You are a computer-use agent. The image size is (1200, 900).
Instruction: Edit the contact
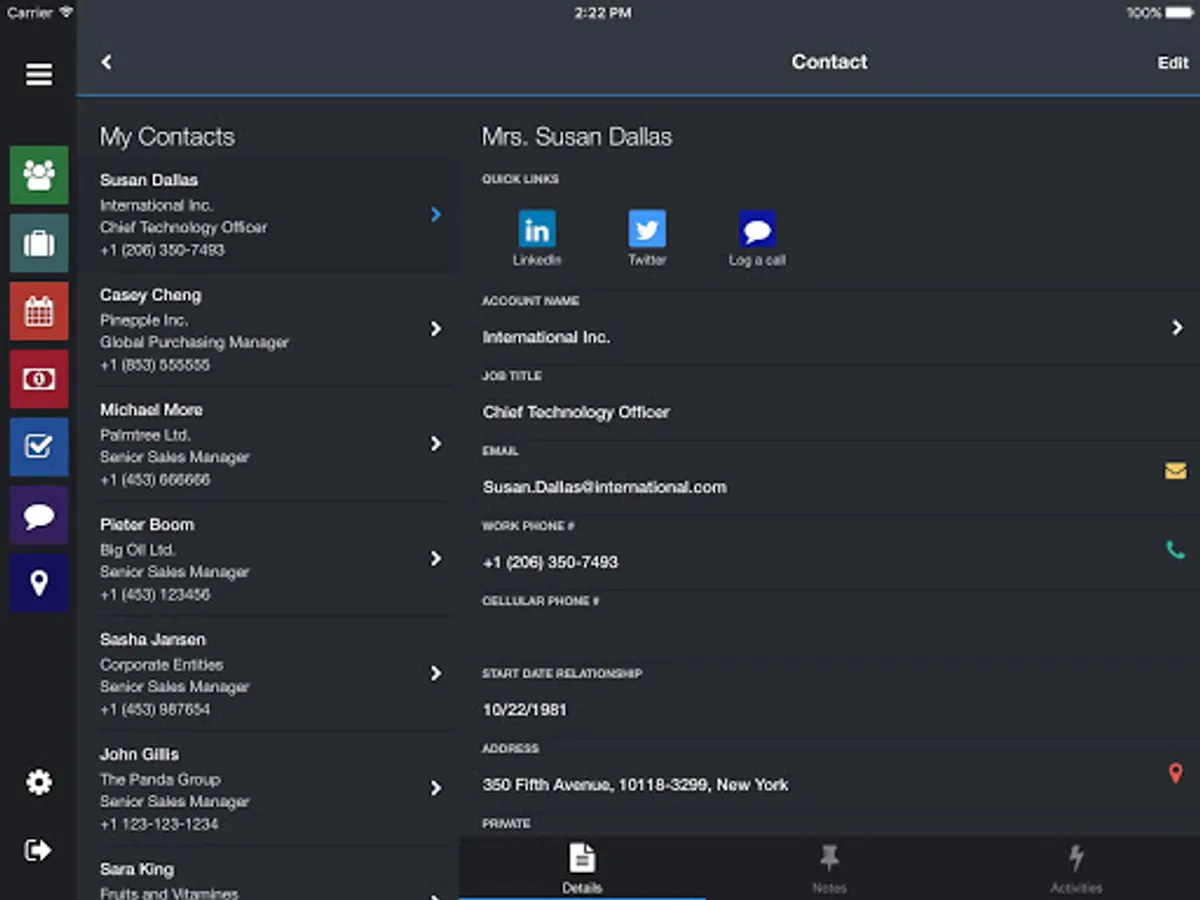coord(1173,62)
